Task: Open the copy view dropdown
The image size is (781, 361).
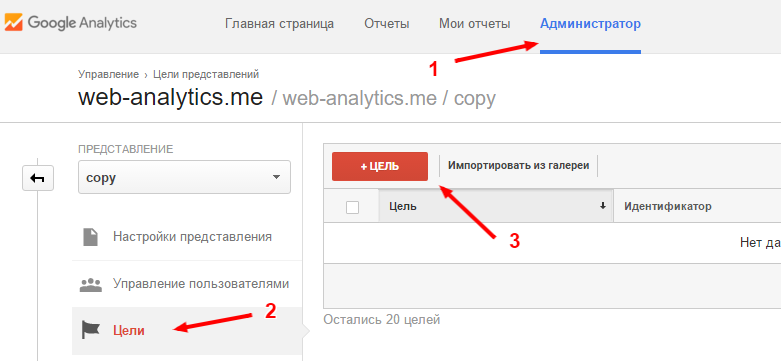Action: [184, 177]
